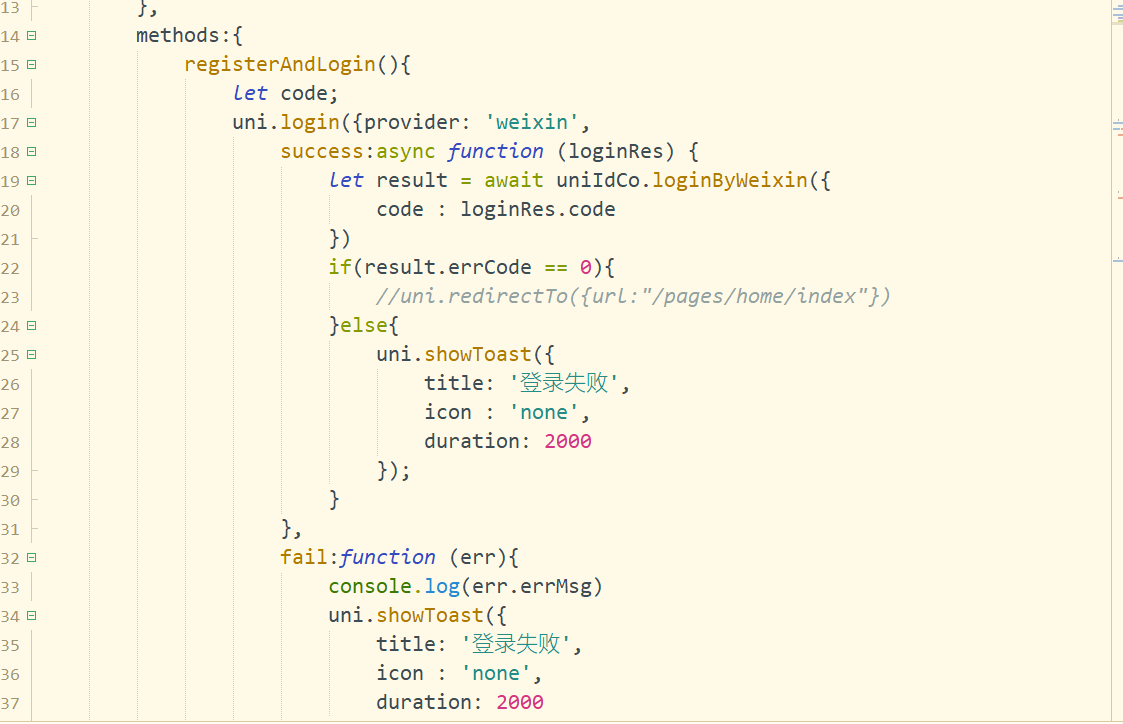Click the vertical scrollbar track on right
This screenshot has height=724, width=1123.
(1116, 400)
